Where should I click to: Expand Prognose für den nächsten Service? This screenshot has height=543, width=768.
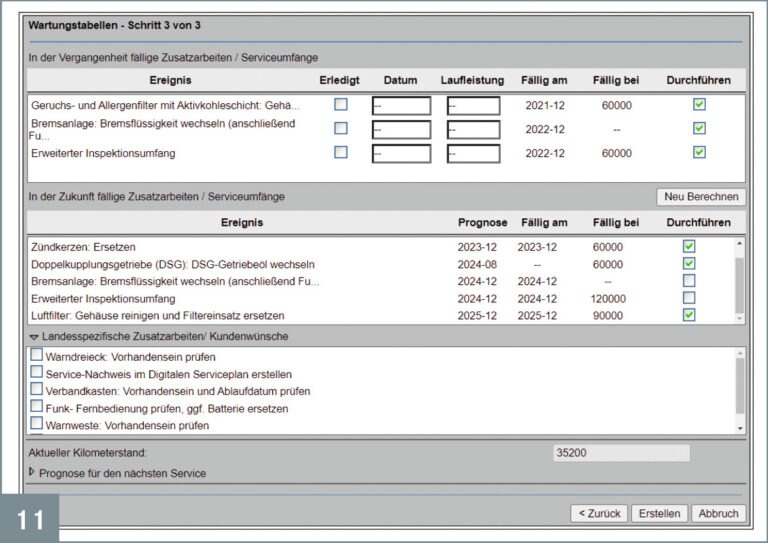pyautogui.click(x=32, y=472)
